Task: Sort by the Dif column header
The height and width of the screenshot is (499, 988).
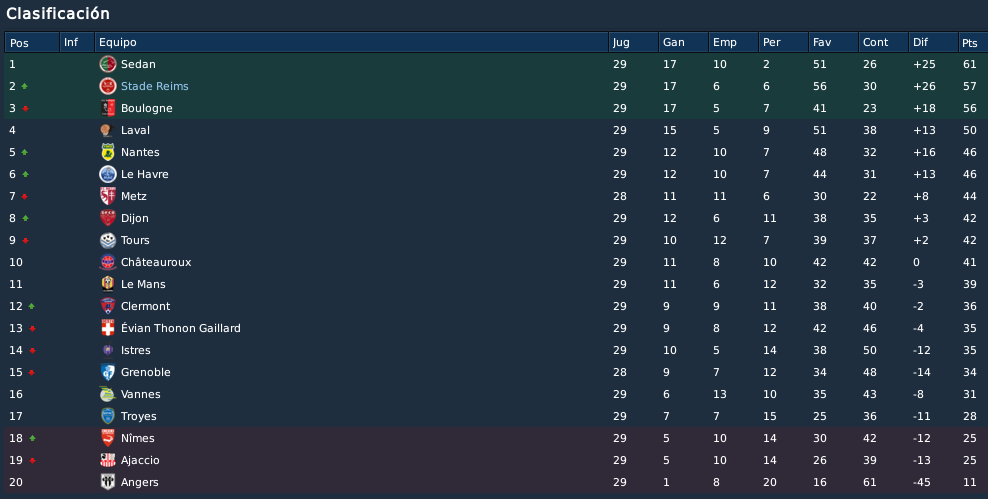Action: click(x=933, y=42)
